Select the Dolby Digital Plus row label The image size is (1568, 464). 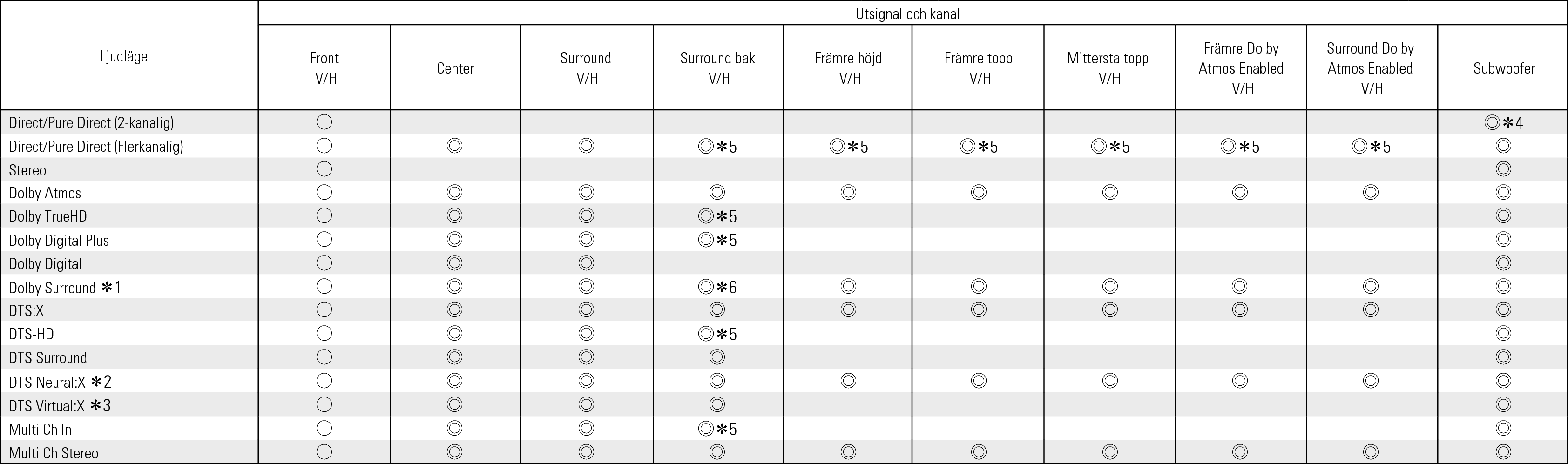(x=59, y=240)
